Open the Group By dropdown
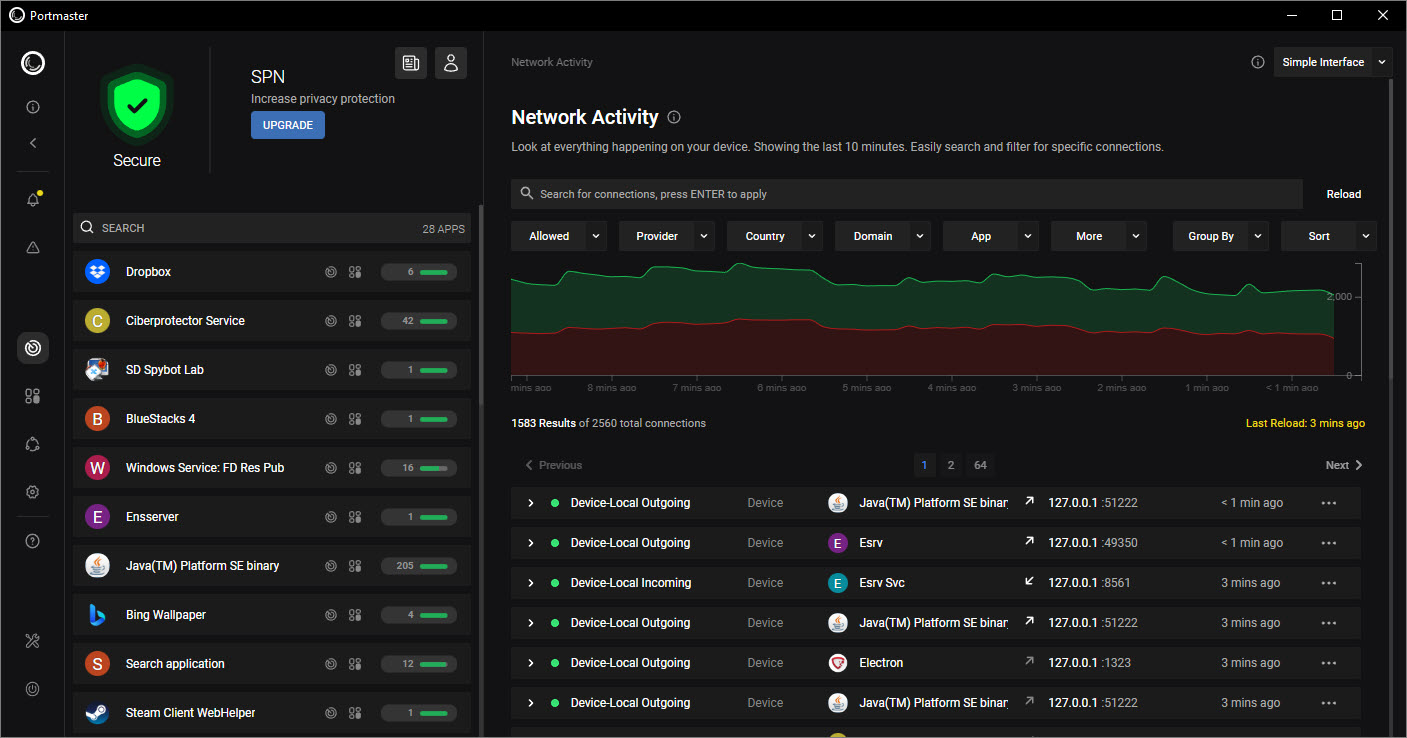 pyautogui.click(x=1220, y=236)
